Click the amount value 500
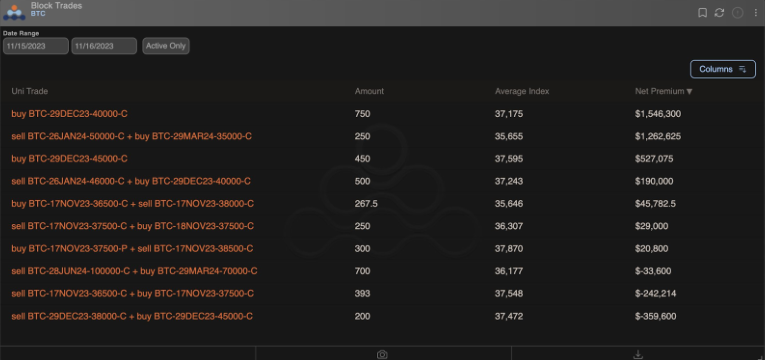765x360 pixels. click(362, 181)
